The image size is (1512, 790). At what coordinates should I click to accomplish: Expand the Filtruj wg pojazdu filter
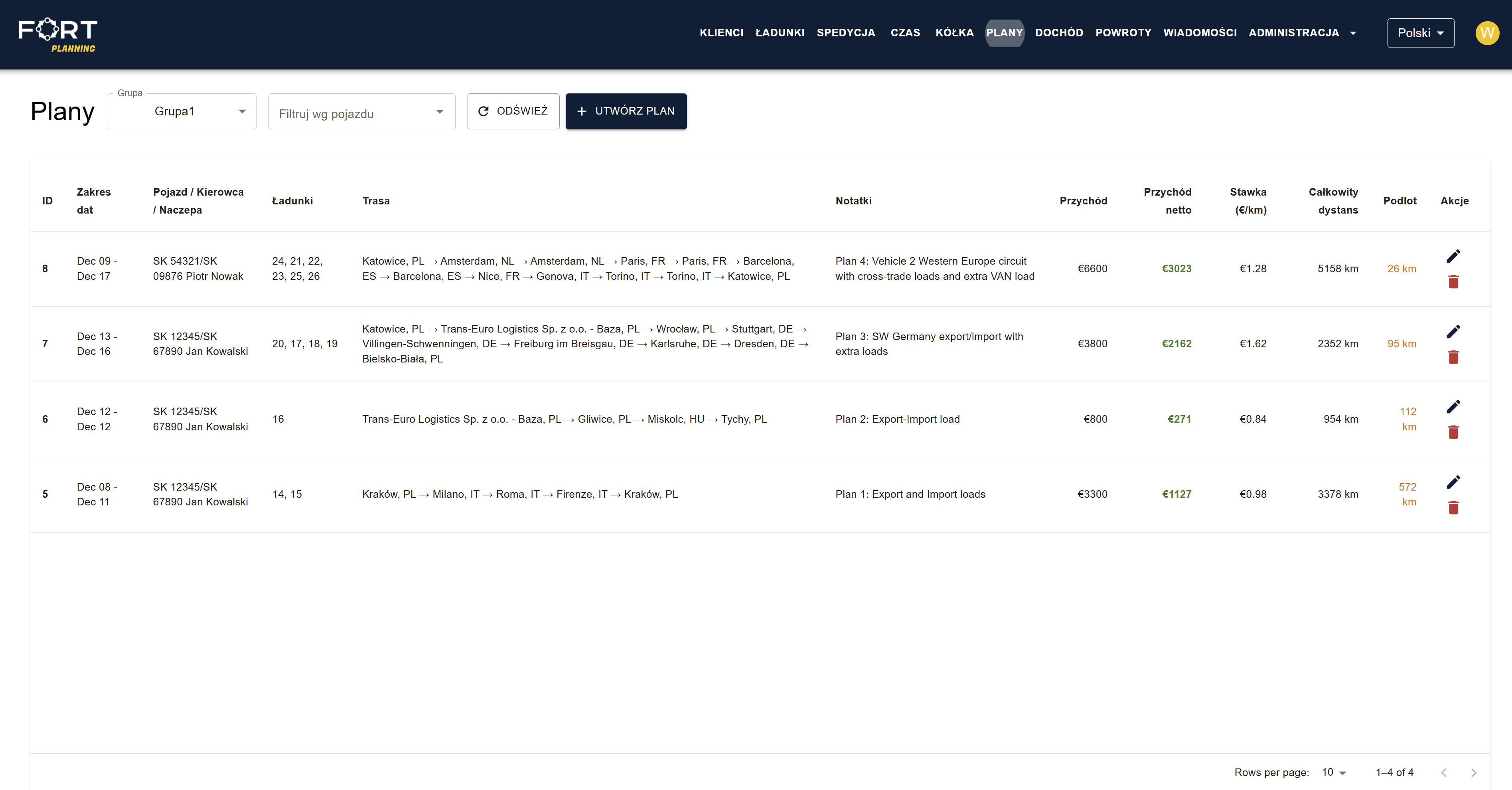(361, 112)
